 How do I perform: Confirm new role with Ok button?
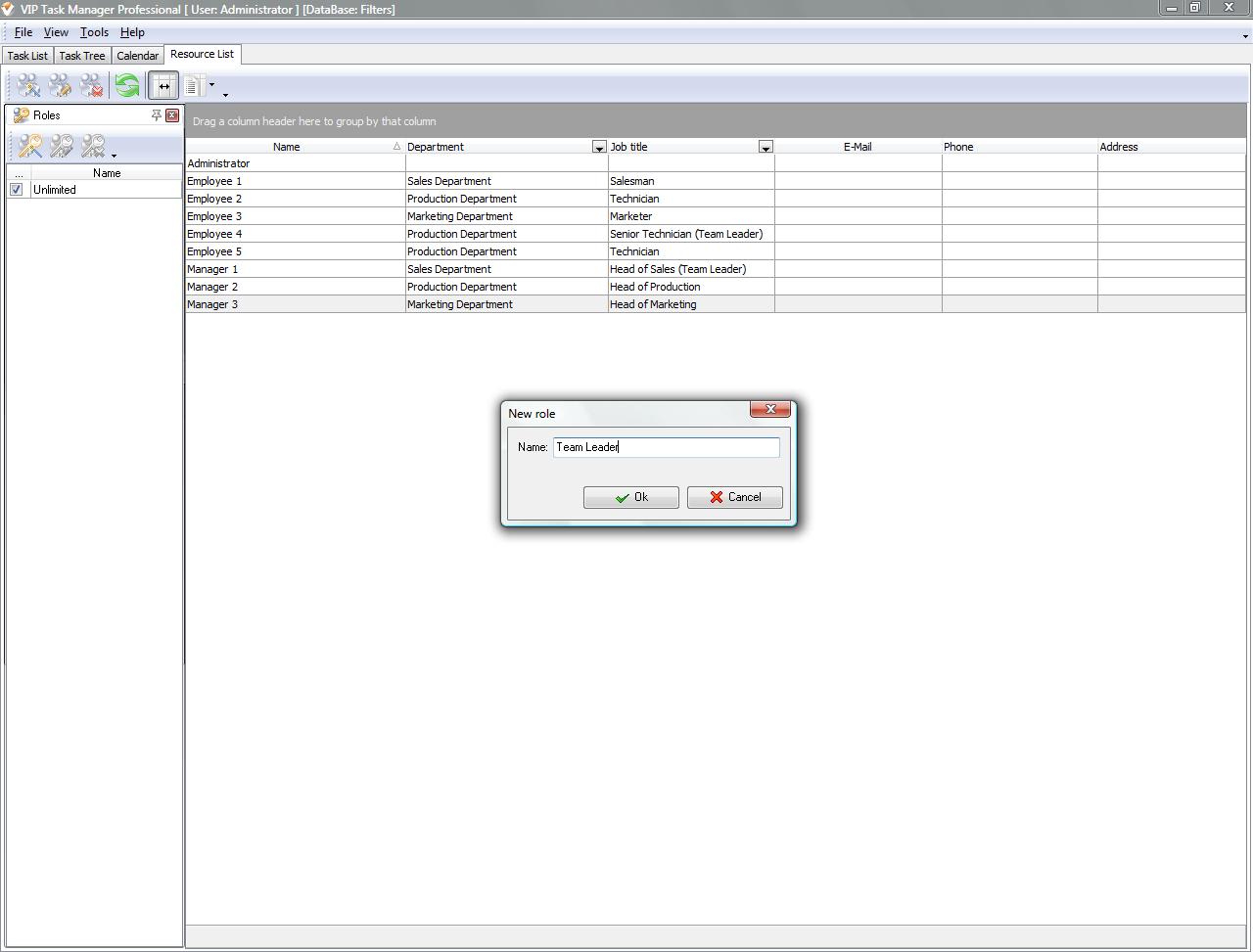coord(631,497)
